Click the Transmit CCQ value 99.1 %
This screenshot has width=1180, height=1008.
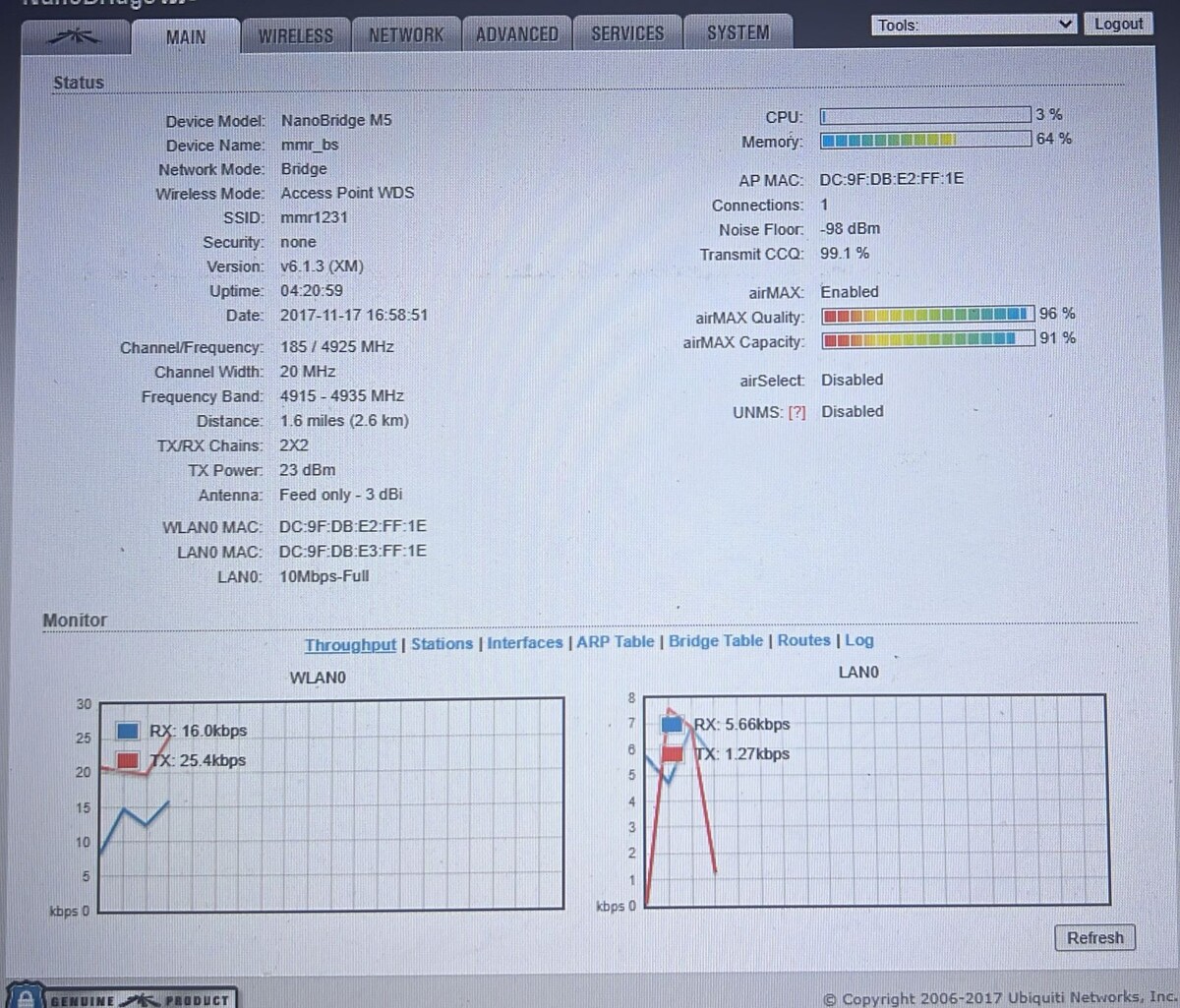tap(845, 254)
